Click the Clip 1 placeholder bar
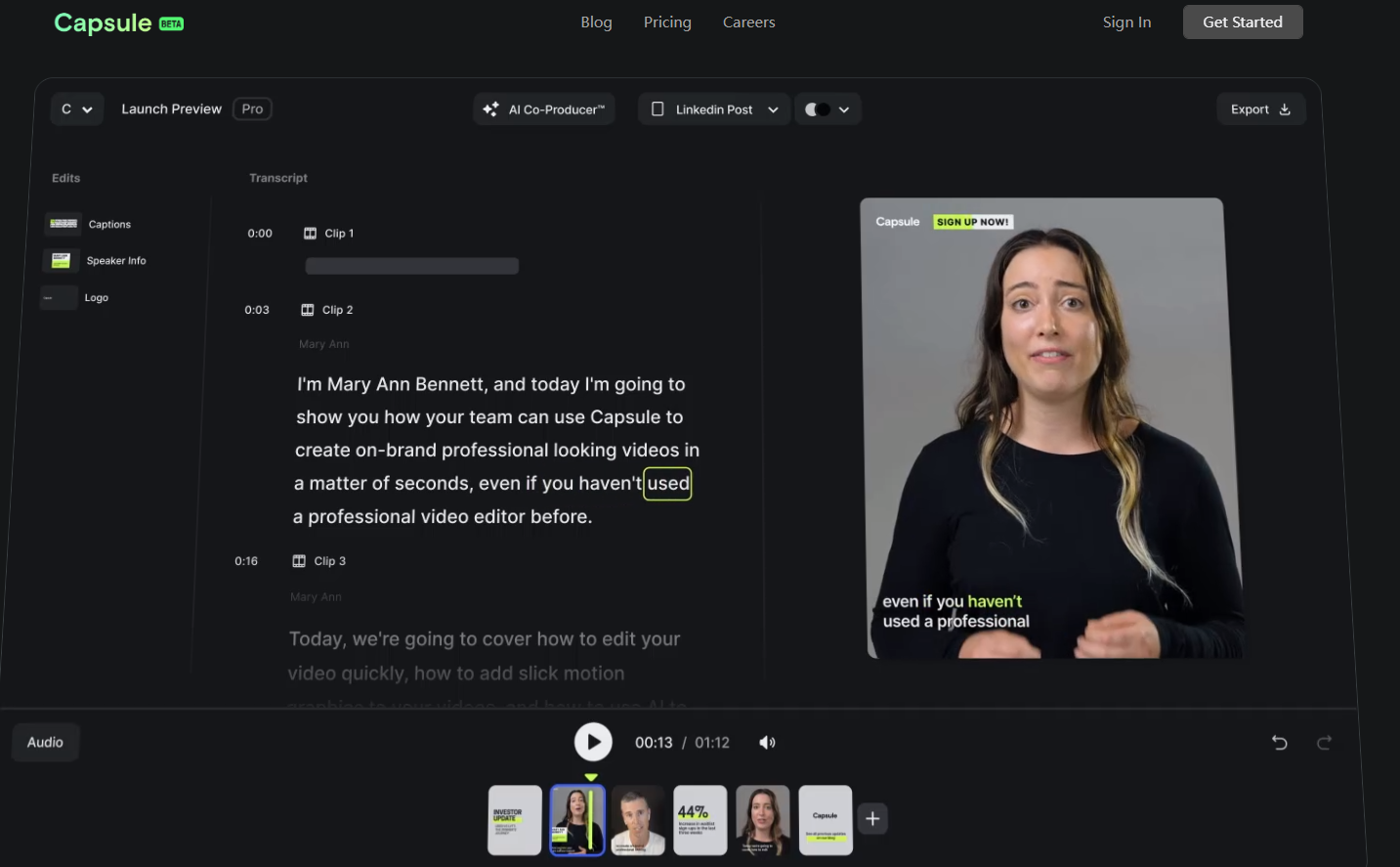The width and height of the screenshot is (1400, 867). 412,266
